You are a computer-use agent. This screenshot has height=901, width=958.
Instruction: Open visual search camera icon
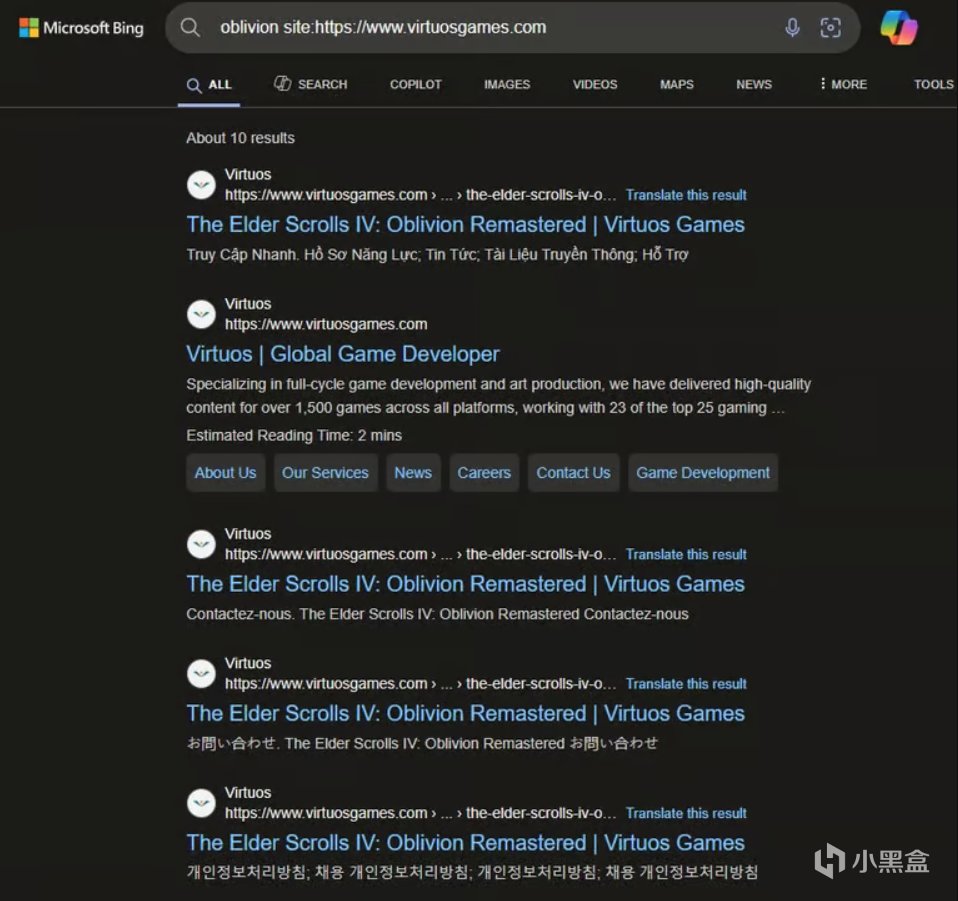click(x=830, y=27)
